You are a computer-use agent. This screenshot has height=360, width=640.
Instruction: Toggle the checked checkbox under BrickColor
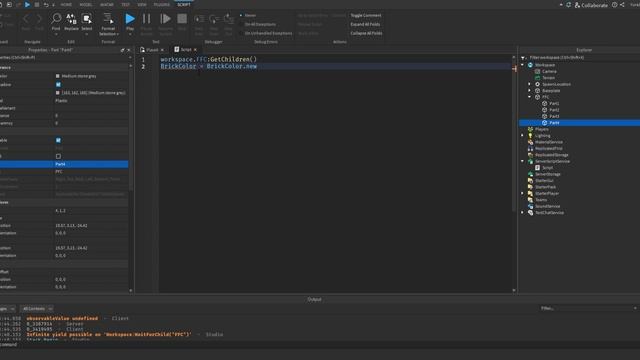click(x=58, y=84)
